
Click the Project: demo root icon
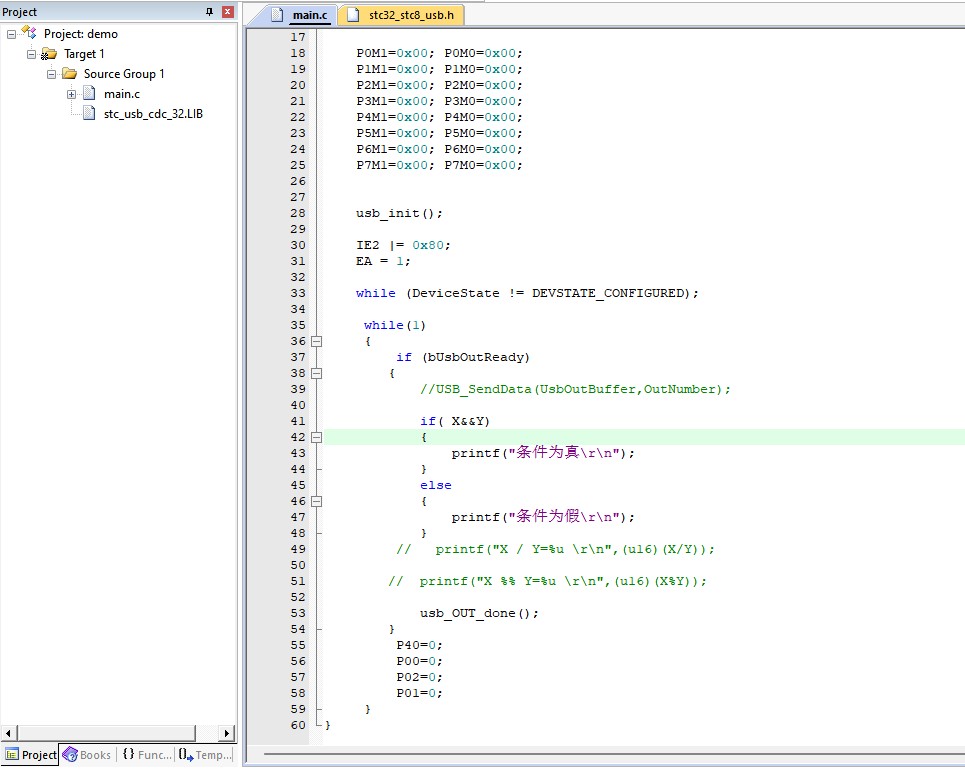click(29, 33)
